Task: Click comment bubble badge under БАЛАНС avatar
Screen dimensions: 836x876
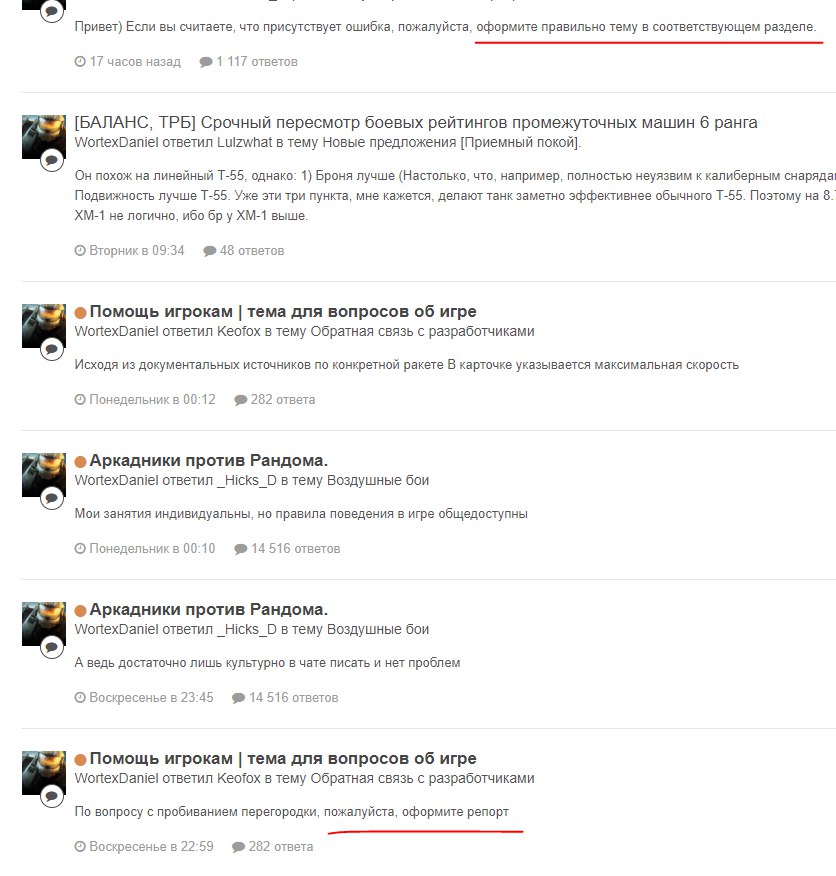Action: (x=51, y=161)
